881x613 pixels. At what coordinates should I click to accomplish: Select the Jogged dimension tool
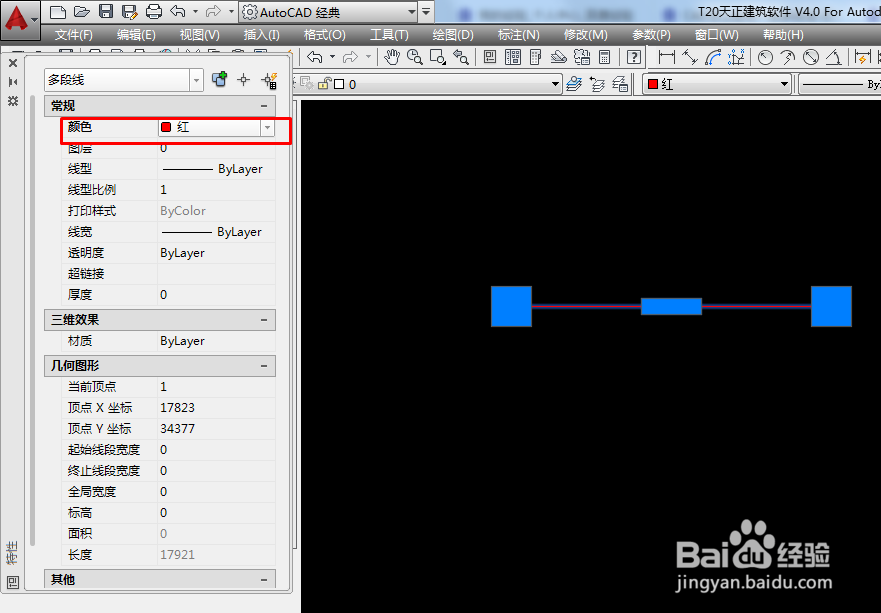(788, 57)
